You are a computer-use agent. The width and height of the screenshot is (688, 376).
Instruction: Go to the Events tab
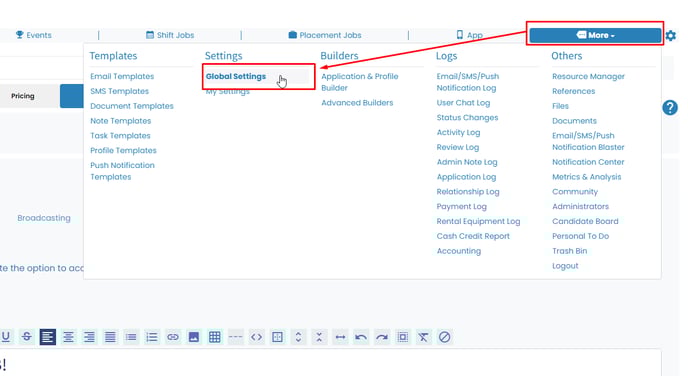tap(34, 35)
